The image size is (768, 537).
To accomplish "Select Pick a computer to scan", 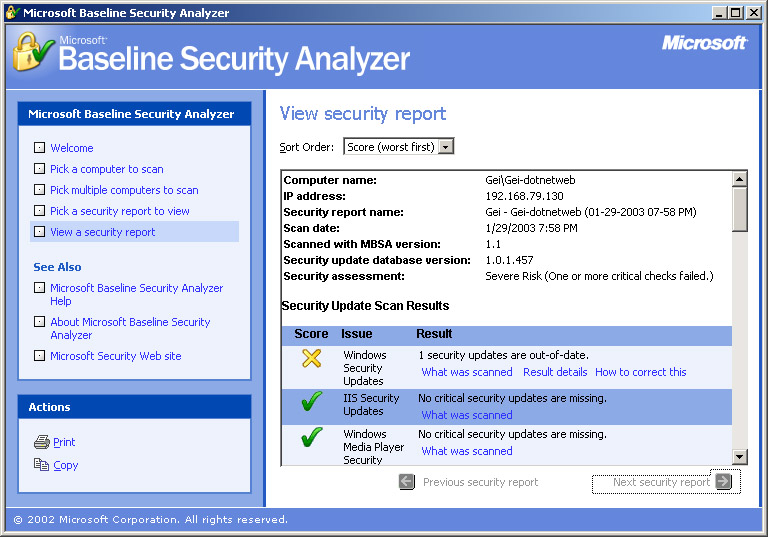I will pos(107,169).
